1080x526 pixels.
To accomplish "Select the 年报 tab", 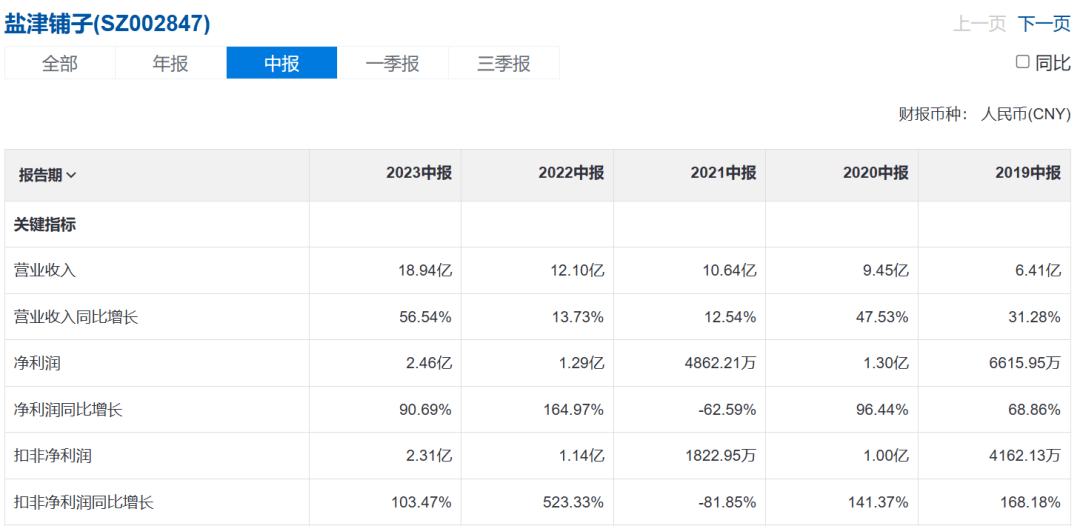I will point(170,63).
